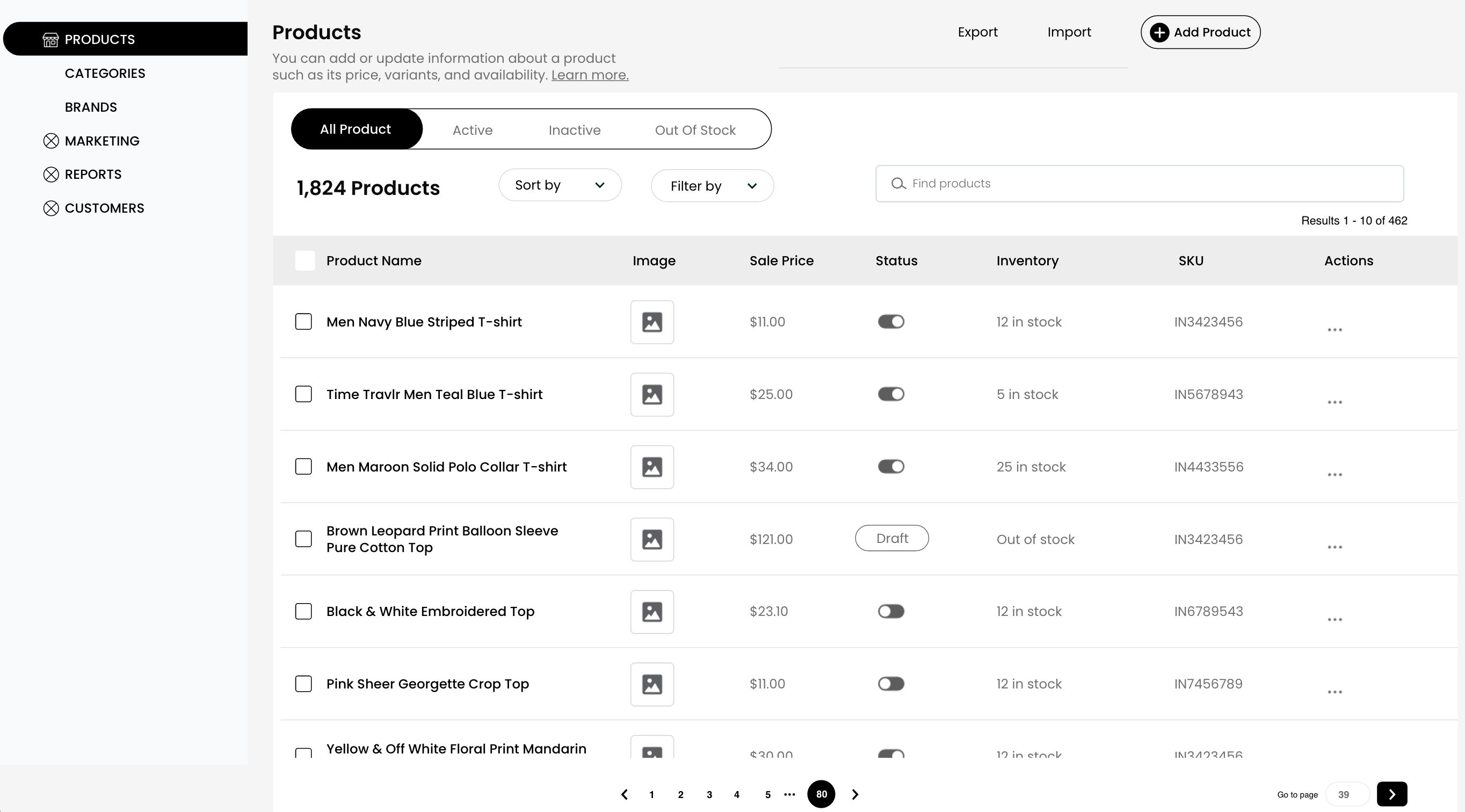Open the Learn more link

[x=590, y=75]
